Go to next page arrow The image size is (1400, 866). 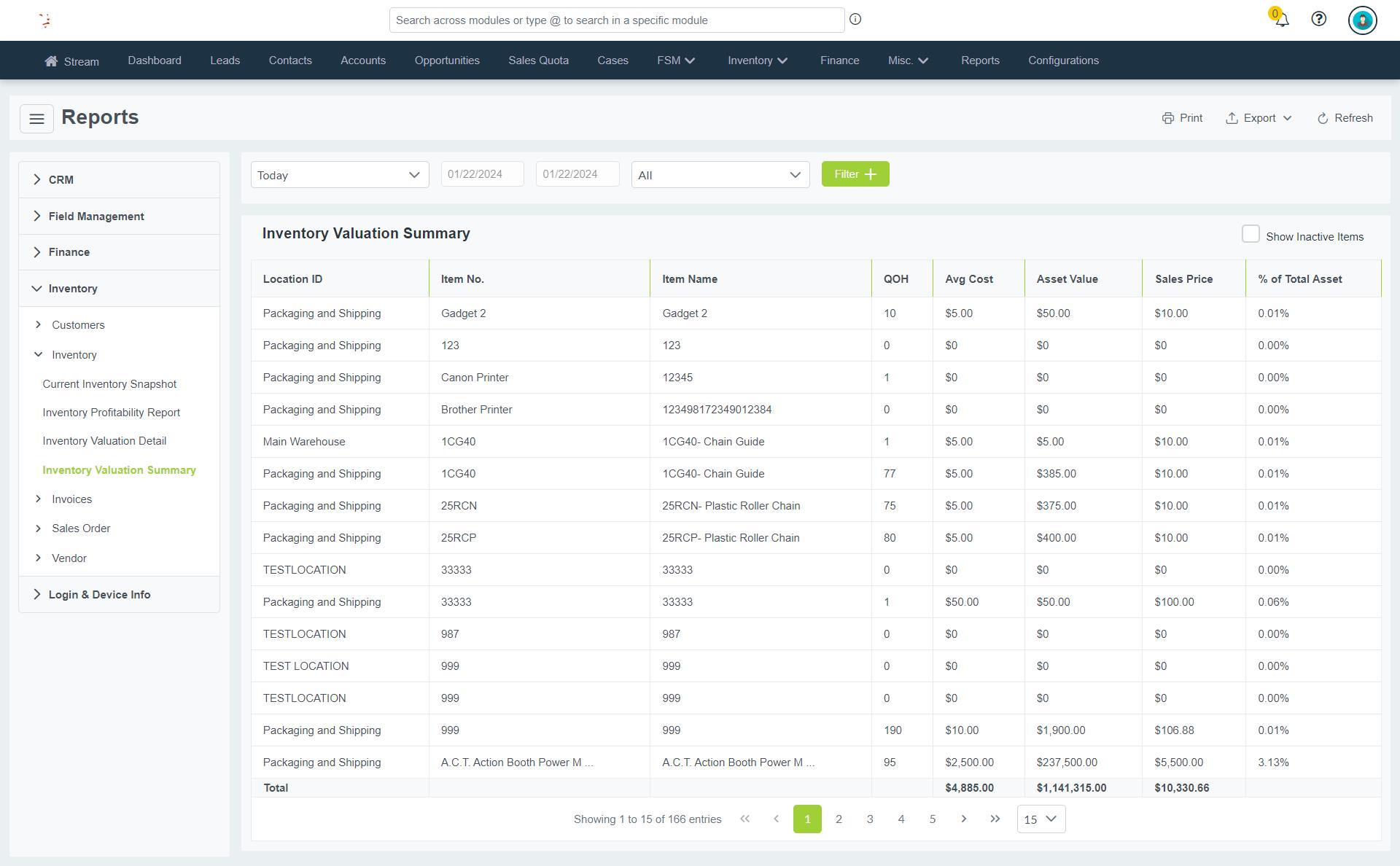coord(963,819)
